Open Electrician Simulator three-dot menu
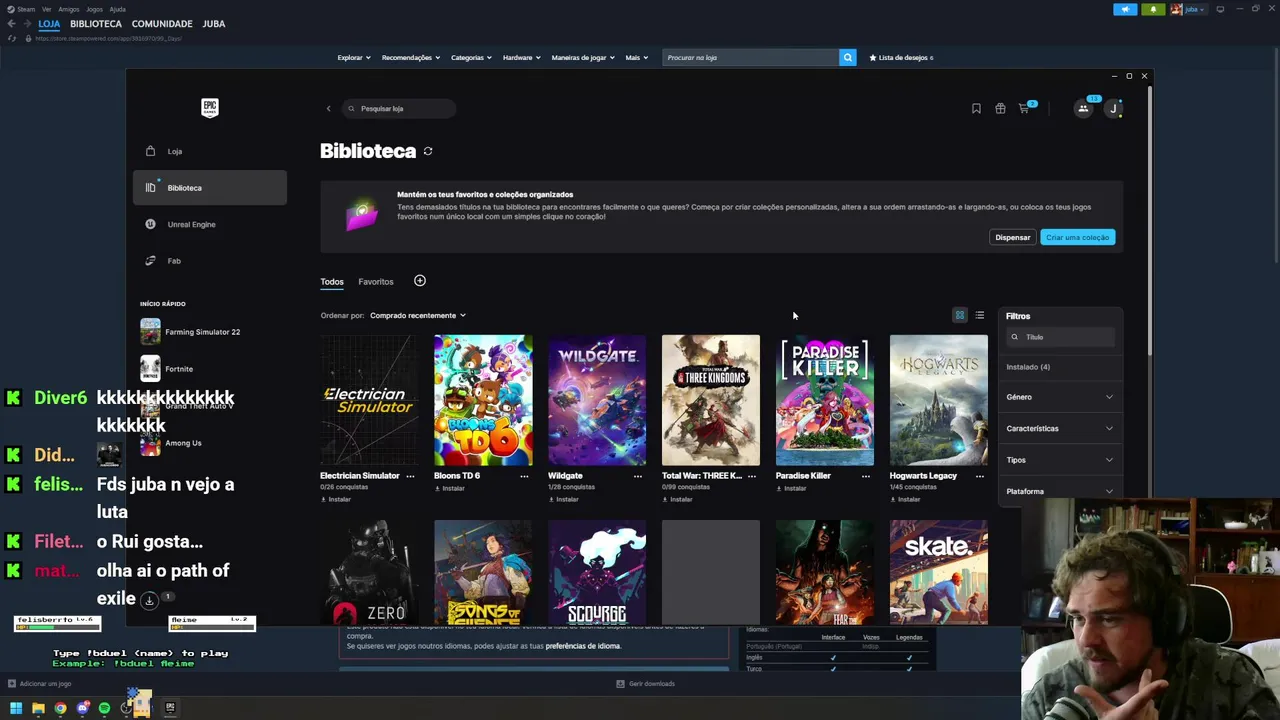This screenshot has height=720, width=1280. click(x=410, y=476)
